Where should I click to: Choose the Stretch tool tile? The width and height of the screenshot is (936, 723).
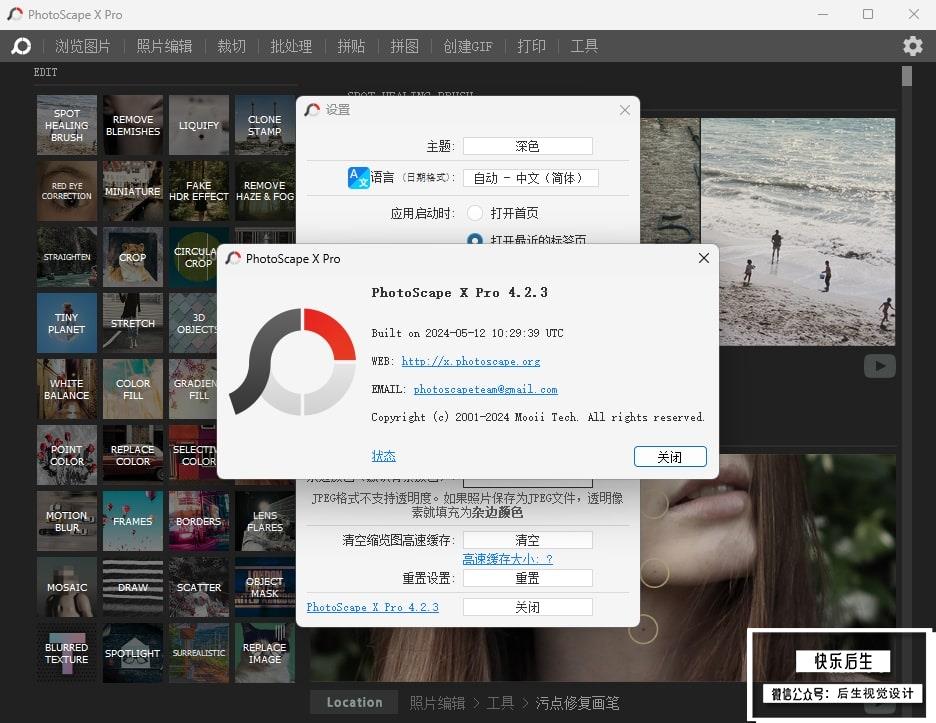tap(133, 323)
